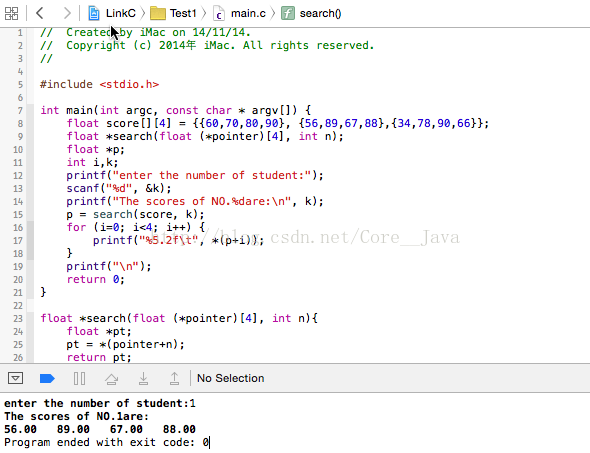Toggle breakpoints with the blue arrow icon
The image size is (590, 453).
[47, 378]
